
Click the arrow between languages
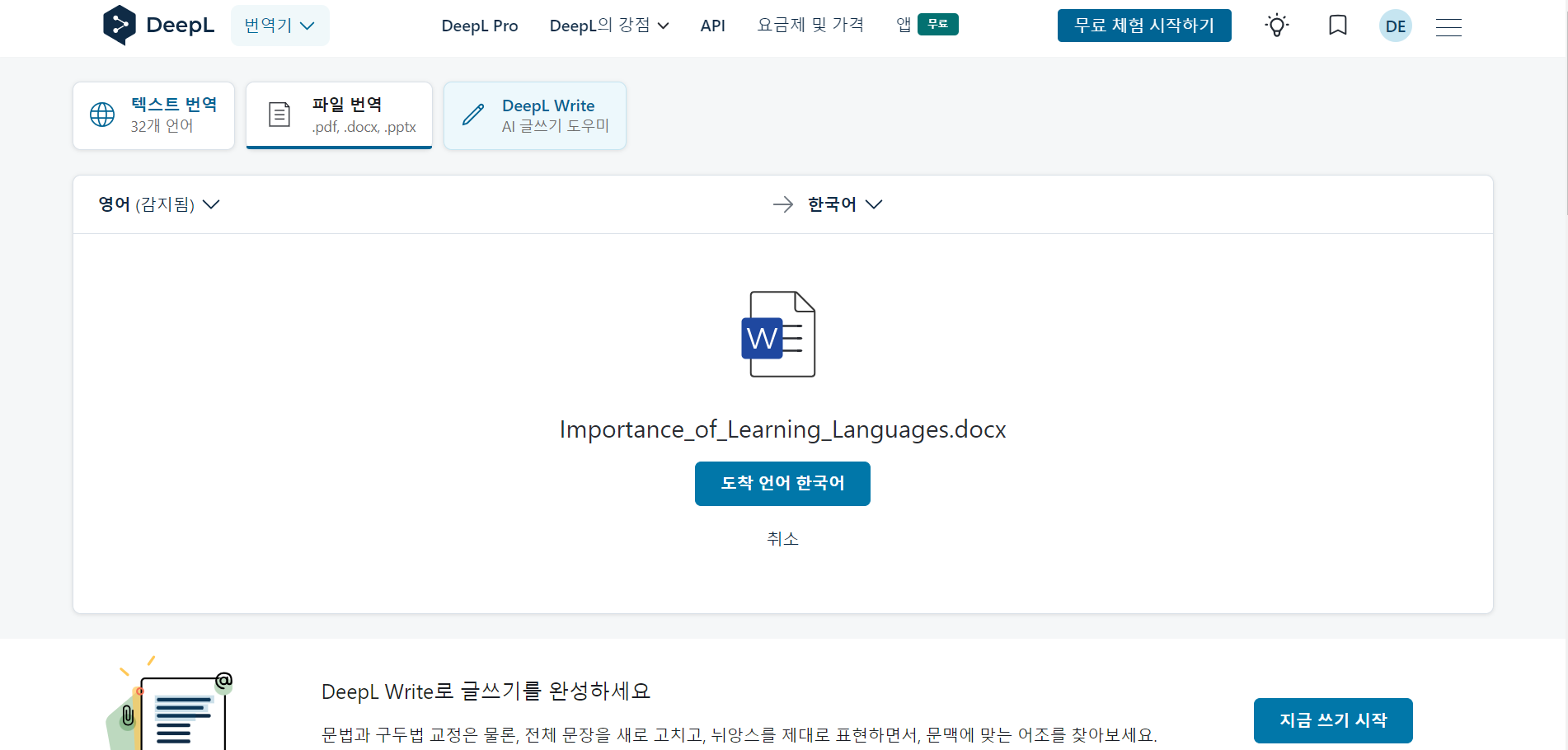point(783,204)
